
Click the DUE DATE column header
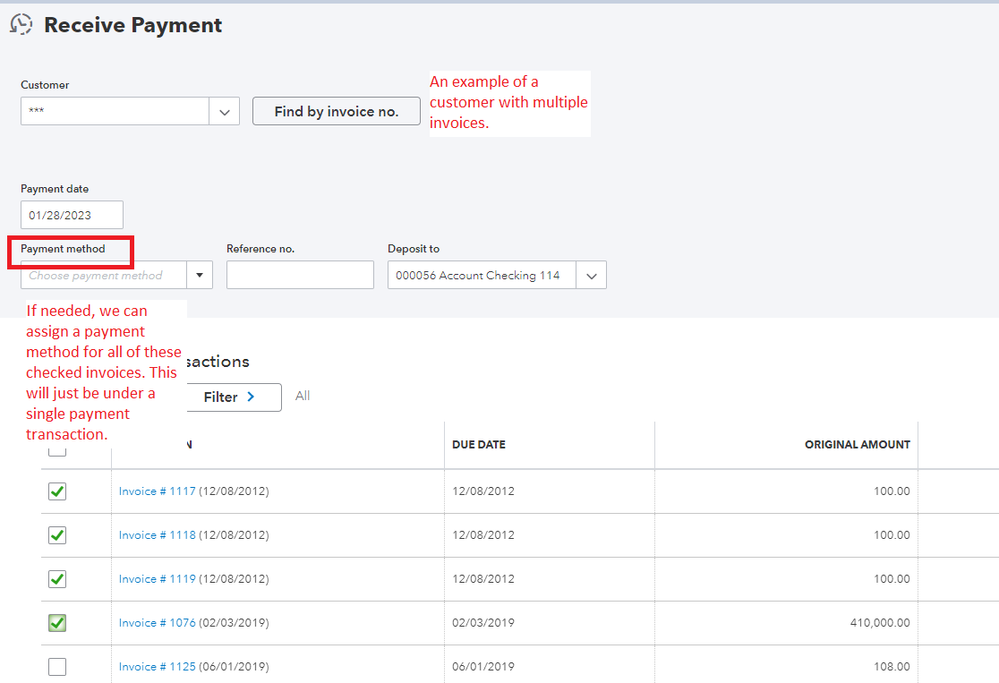(479, 445)
